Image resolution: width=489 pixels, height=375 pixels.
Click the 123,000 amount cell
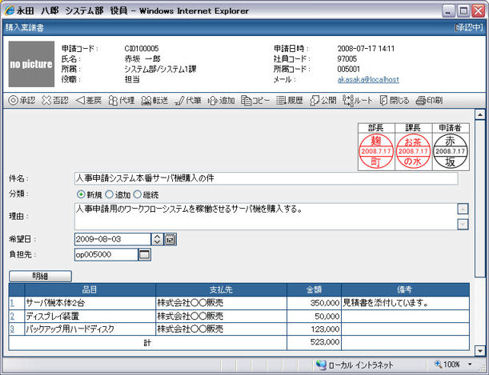[x=314, y=329]
